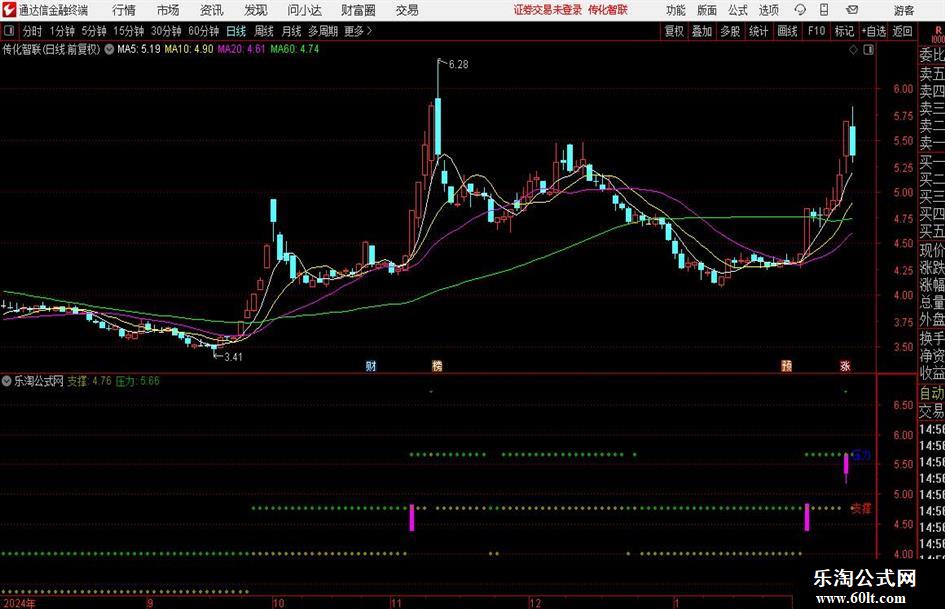
Task: Toggle the left sidebar panel icon
Action: pyautogui.click(x=9, y=31)
